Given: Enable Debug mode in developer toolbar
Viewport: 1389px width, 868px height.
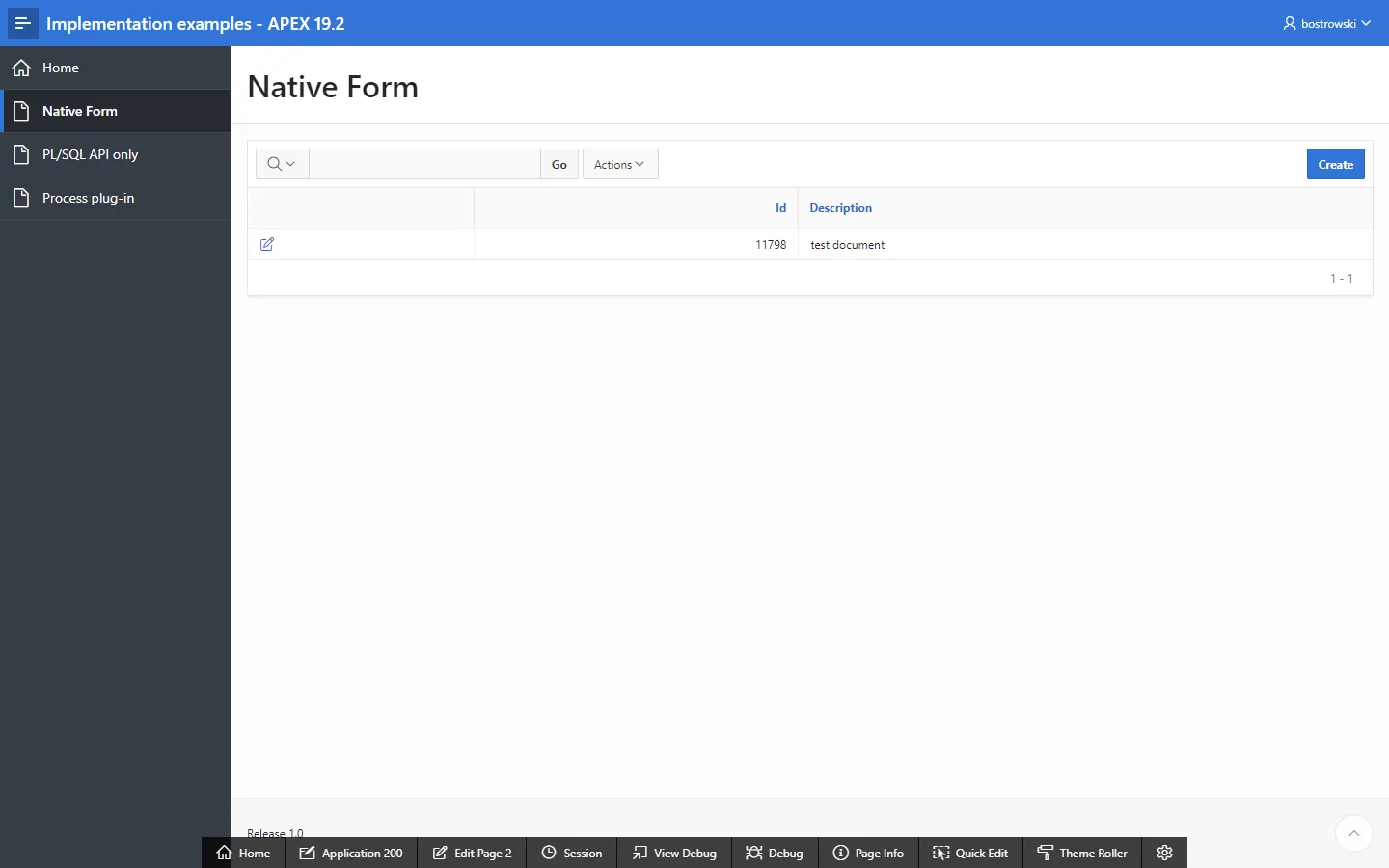Looking at the screenshot, I should (x=775, y=853).
